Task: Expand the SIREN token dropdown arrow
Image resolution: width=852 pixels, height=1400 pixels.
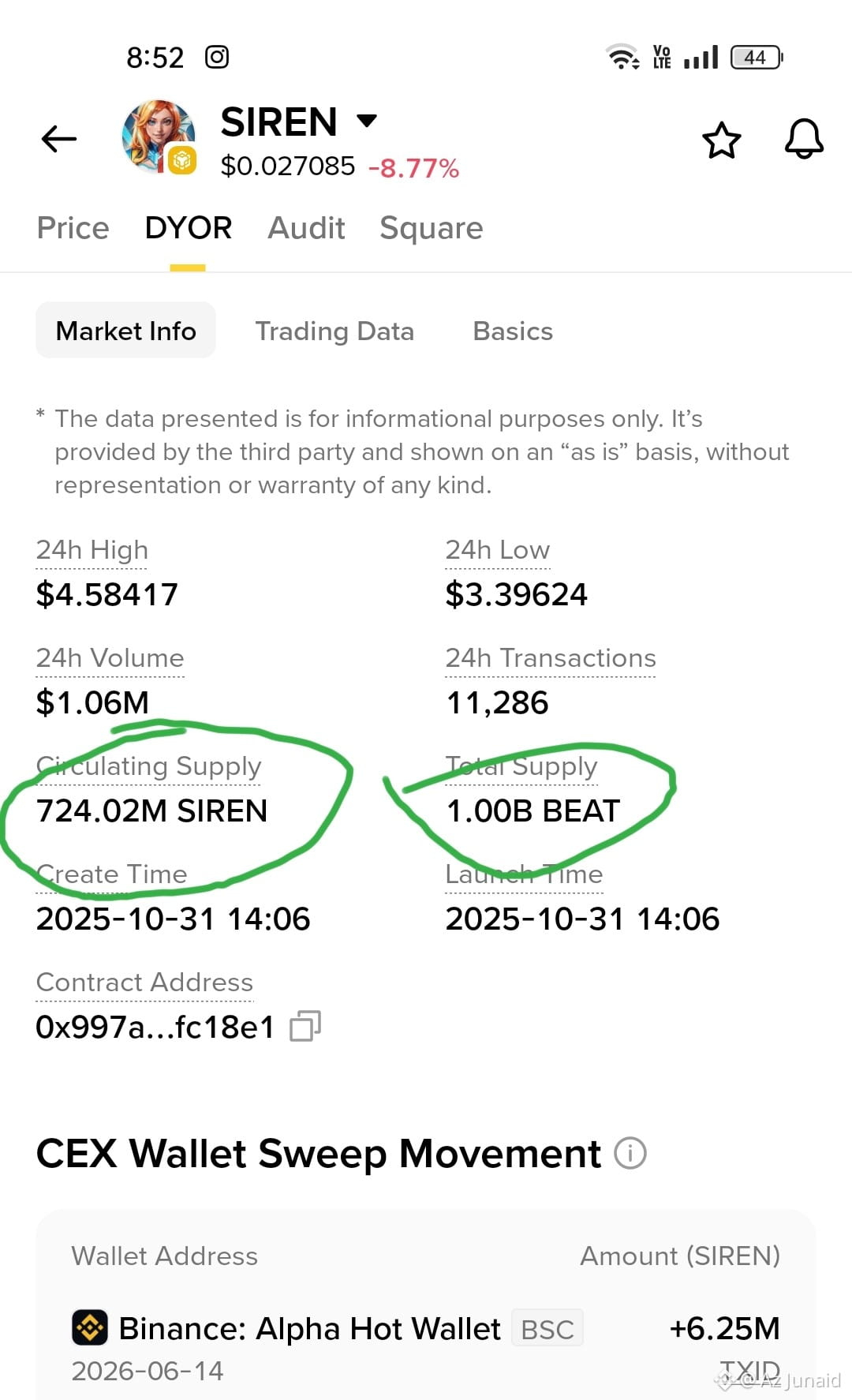Action: coord(367,121)
